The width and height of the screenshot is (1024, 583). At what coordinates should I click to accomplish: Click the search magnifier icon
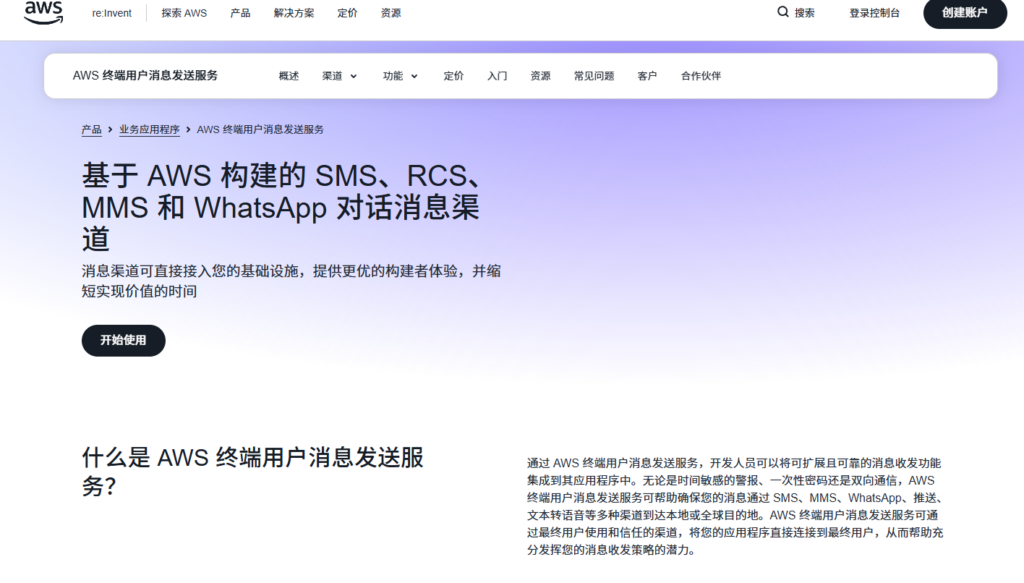coord(782,12)
